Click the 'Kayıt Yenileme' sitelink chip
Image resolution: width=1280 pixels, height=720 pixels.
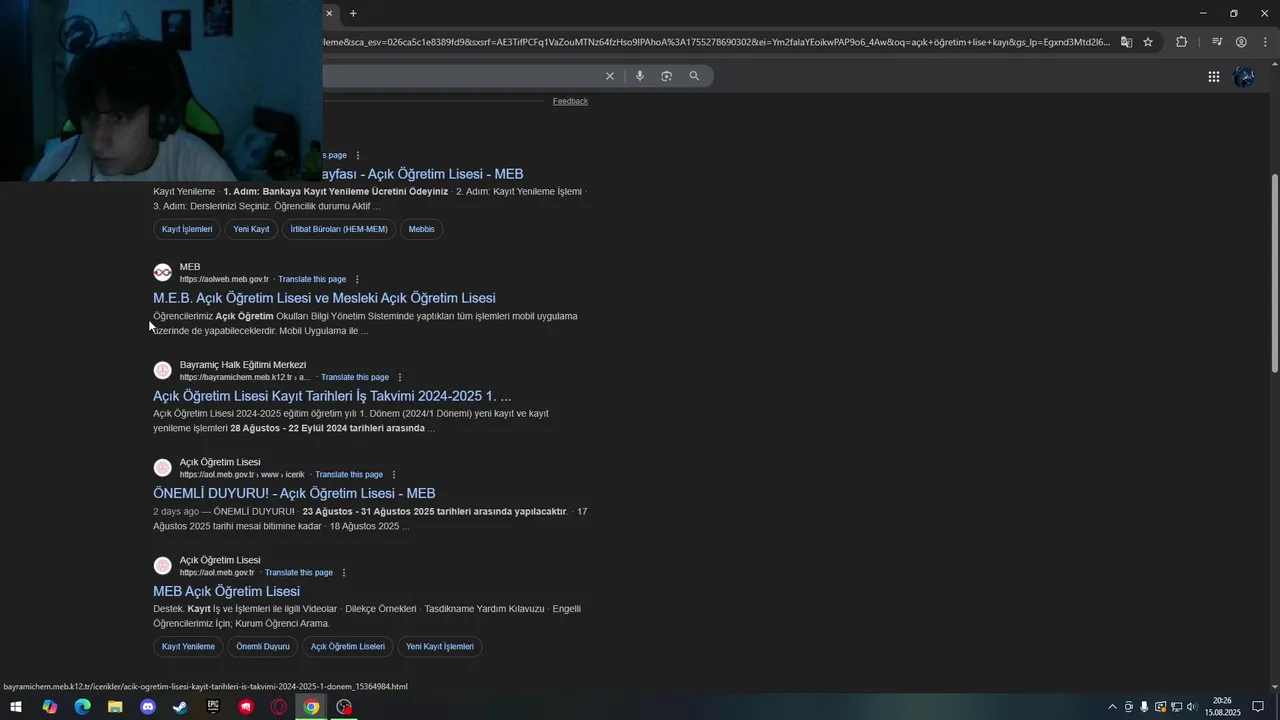tap(188, 646)
